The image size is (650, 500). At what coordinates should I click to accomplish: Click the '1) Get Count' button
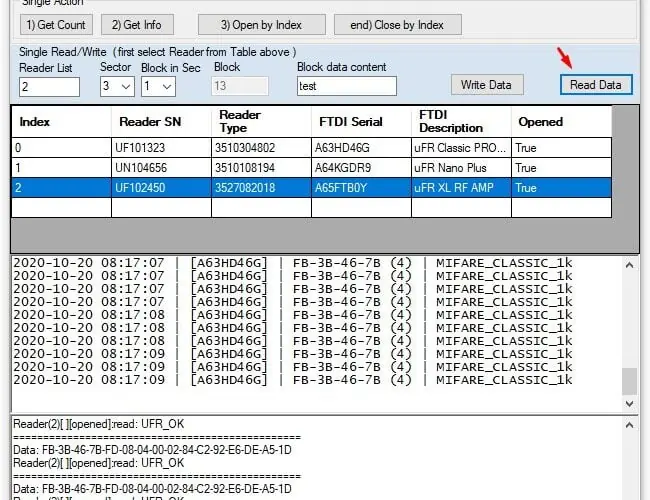56,24
